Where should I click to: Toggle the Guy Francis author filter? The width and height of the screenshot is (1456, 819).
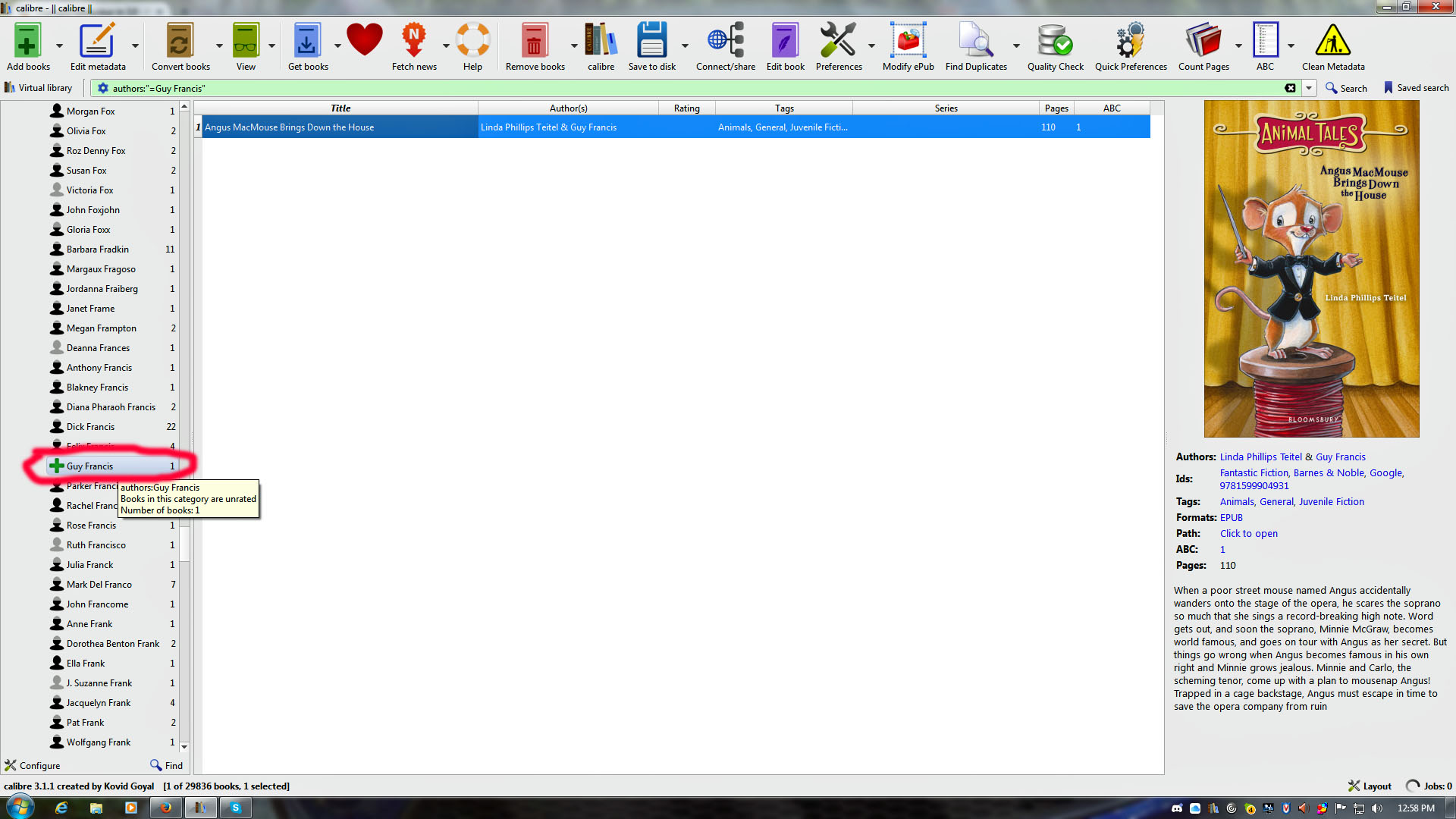pyautogui.click(x=89, y=466)
